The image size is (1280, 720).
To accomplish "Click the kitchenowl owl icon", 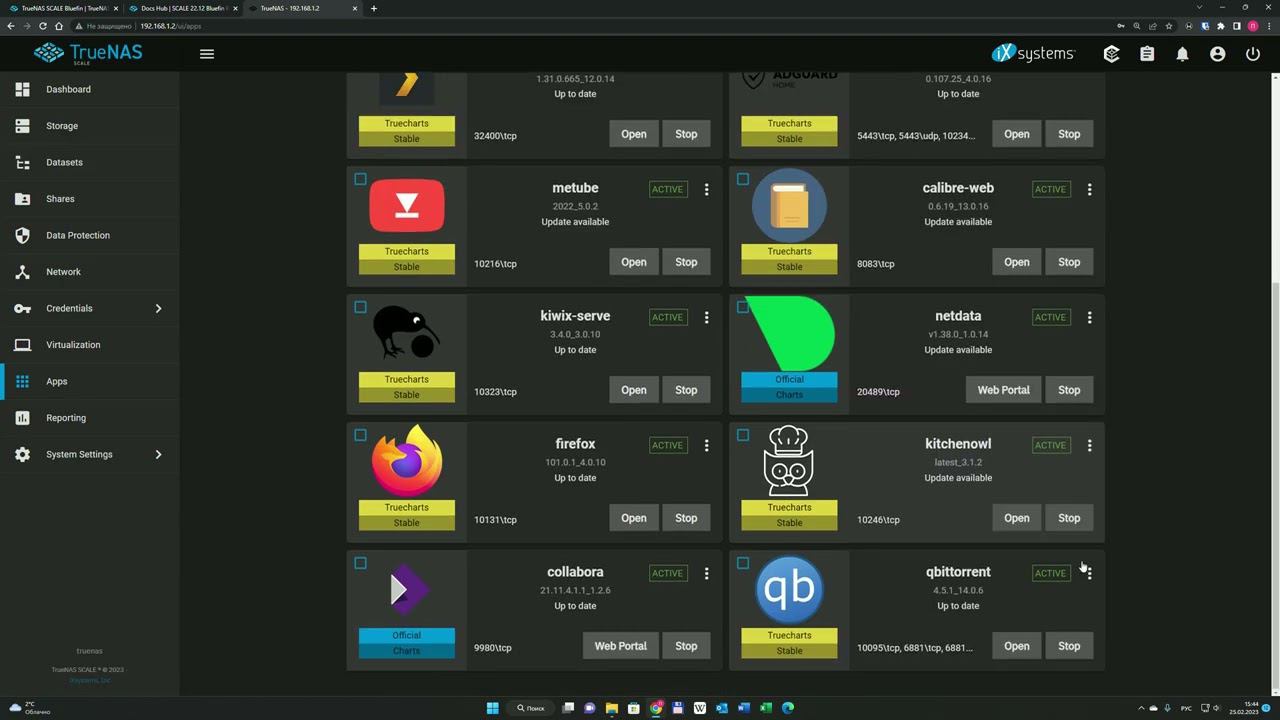I will point(789,461).
